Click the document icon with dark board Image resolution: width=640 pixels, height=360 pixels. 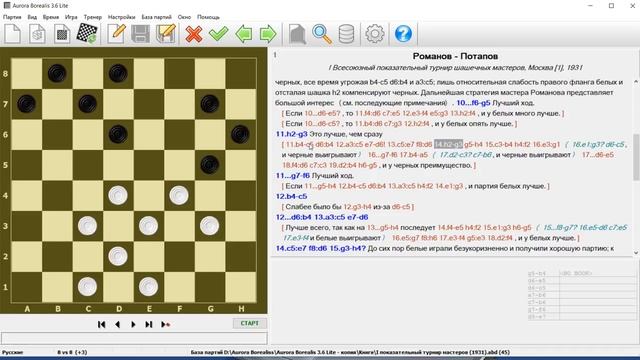(62, 34)
